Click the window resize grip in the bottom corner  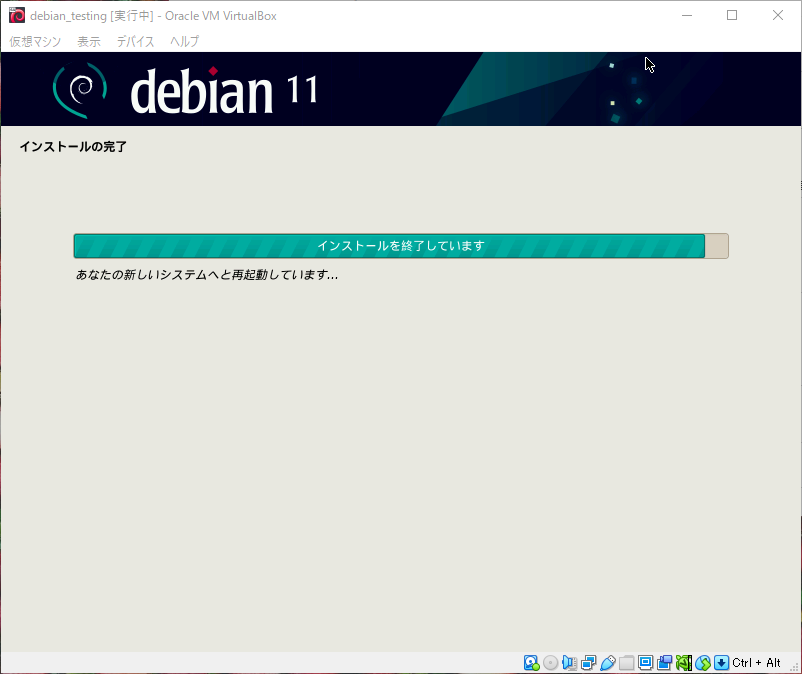pyautogui.click(x=794, y=666)
